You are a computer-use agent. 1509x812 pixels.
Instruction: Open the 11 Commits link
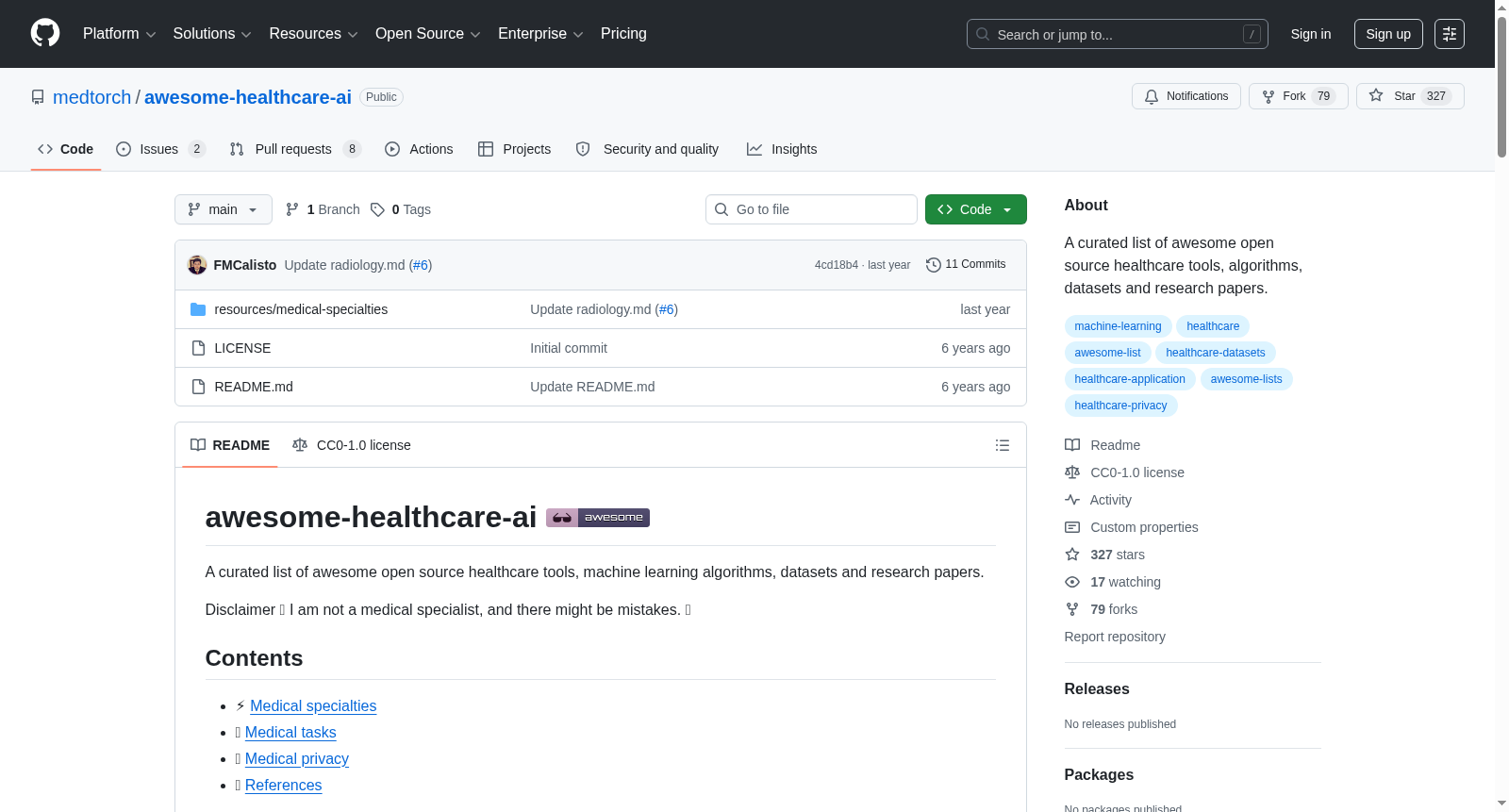point(967,265)
